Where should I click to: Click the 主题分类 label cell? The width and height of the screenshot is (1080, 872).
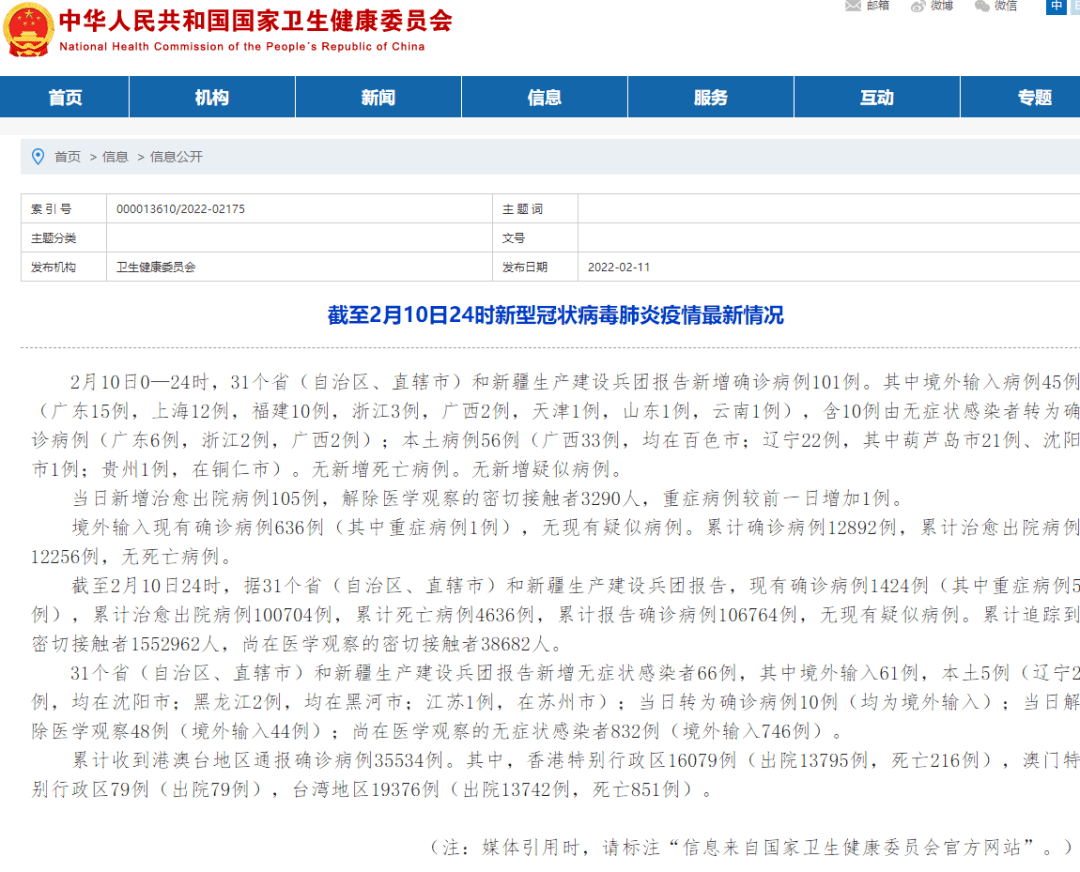point(64,238)
